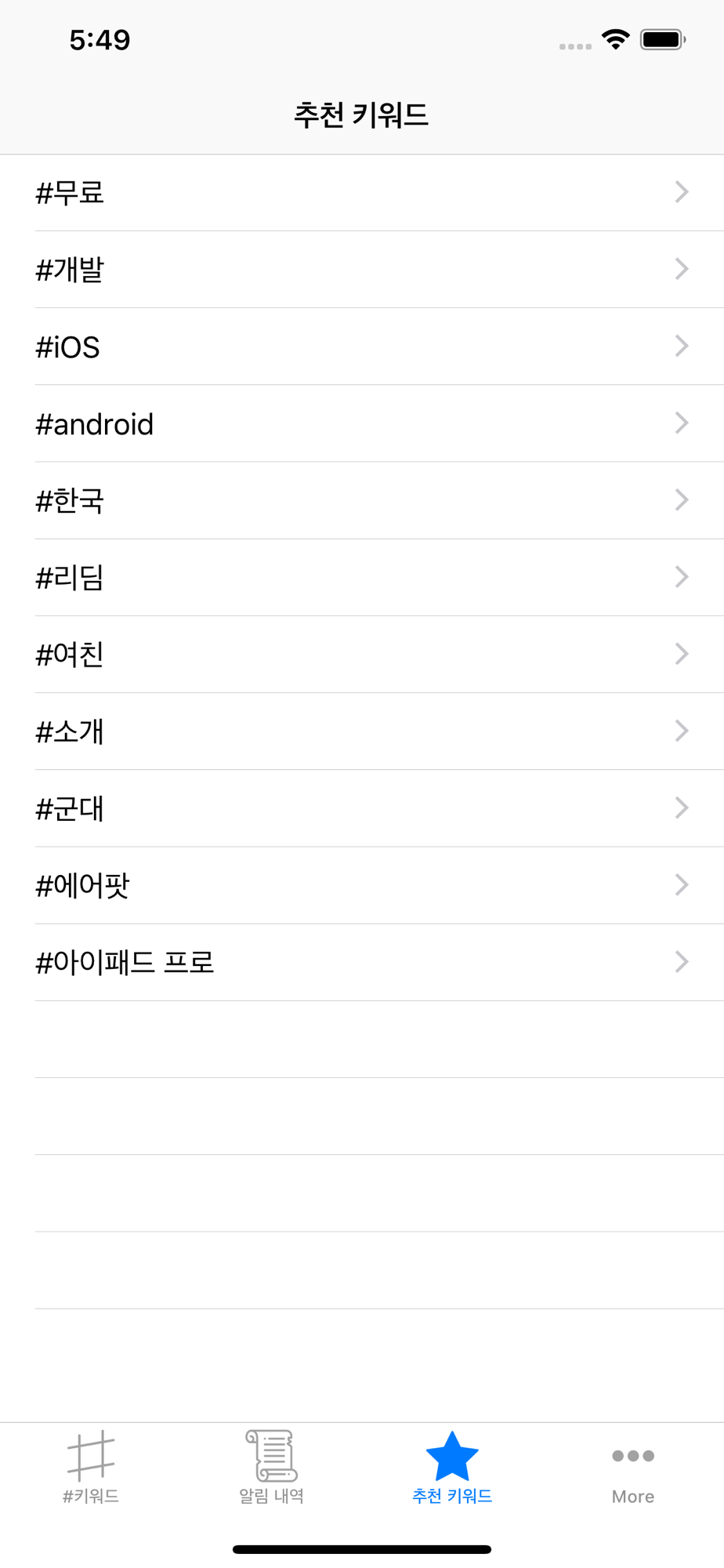The height and width of the screenshot is (1568, 724).
Task: Select the #여친 keyword entry
Action: 362,654
